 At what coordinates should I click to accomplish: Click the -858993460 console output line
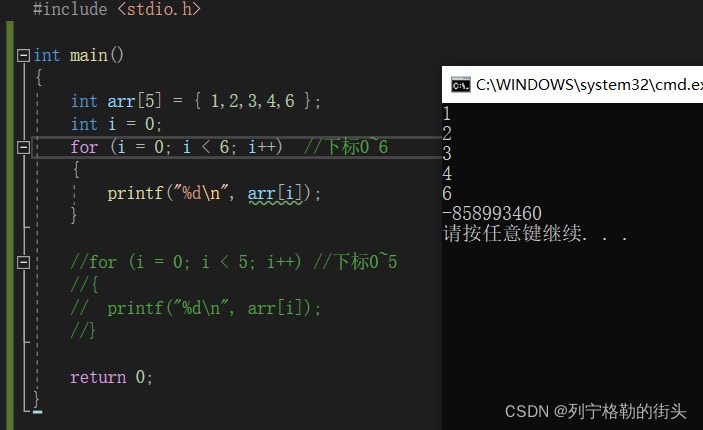click(x=492, y=213)
